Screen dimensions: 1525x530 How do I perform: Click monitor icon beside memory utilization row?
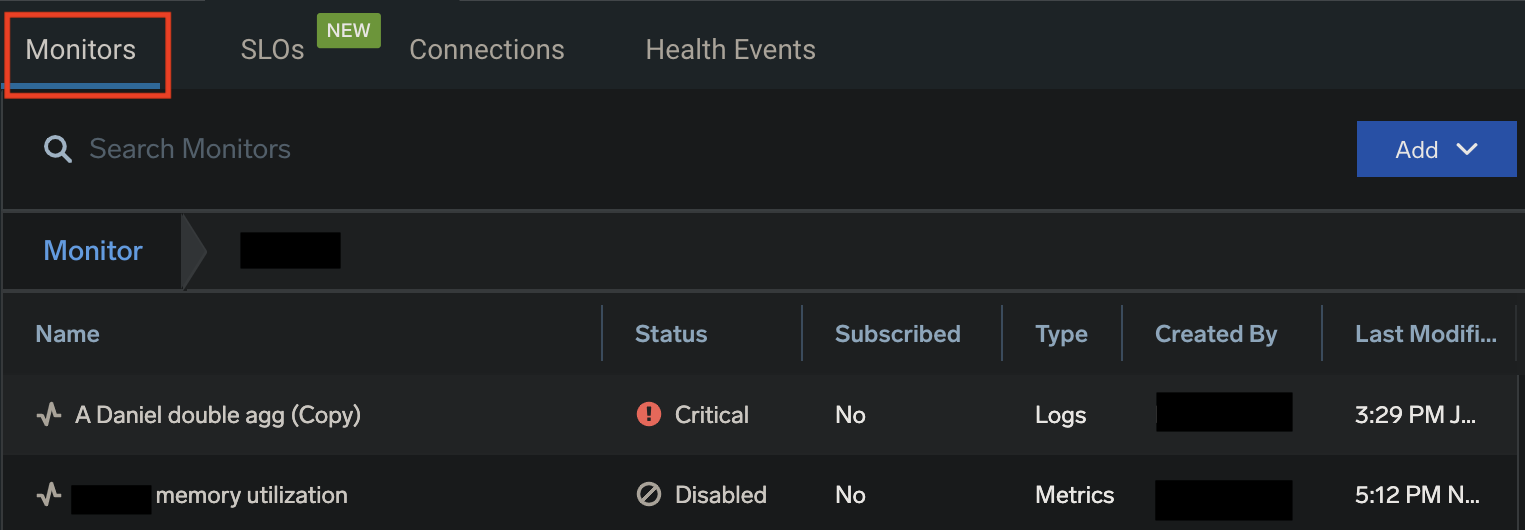[x=49, y=494]
